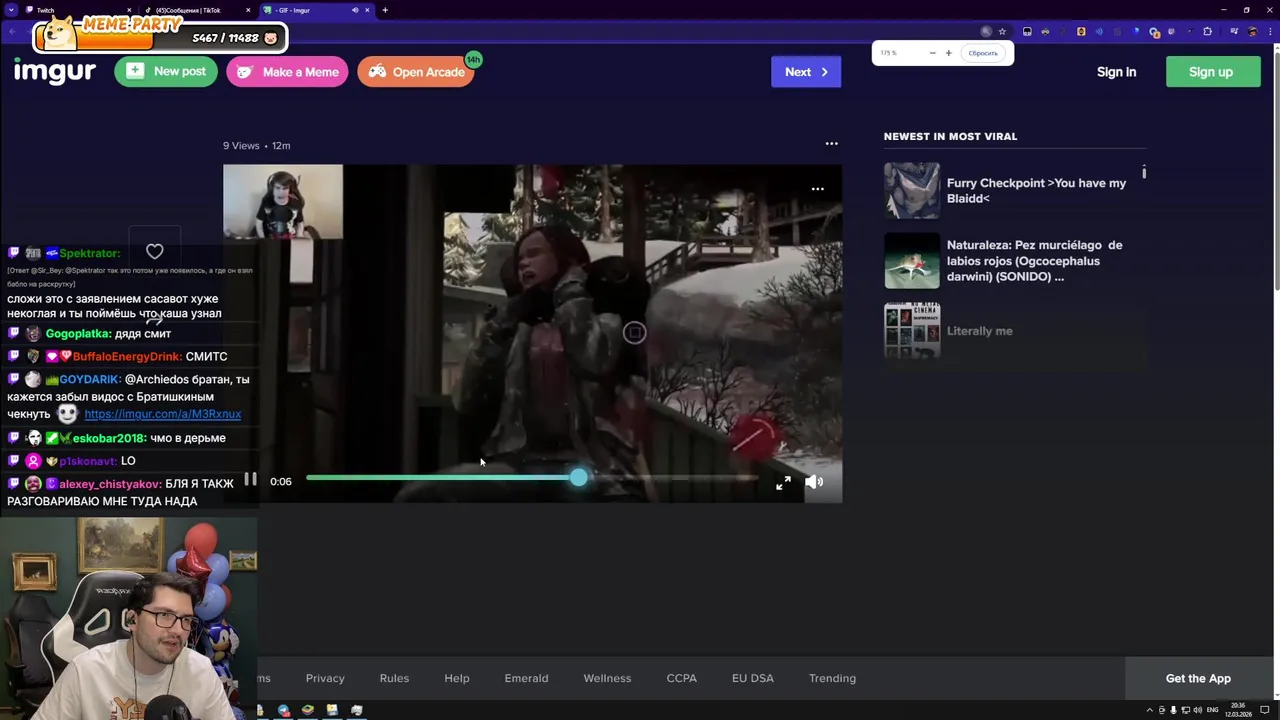This screenshot has height=720, width=1280.
Task: Click the Sign up button
Action: 1211,72
